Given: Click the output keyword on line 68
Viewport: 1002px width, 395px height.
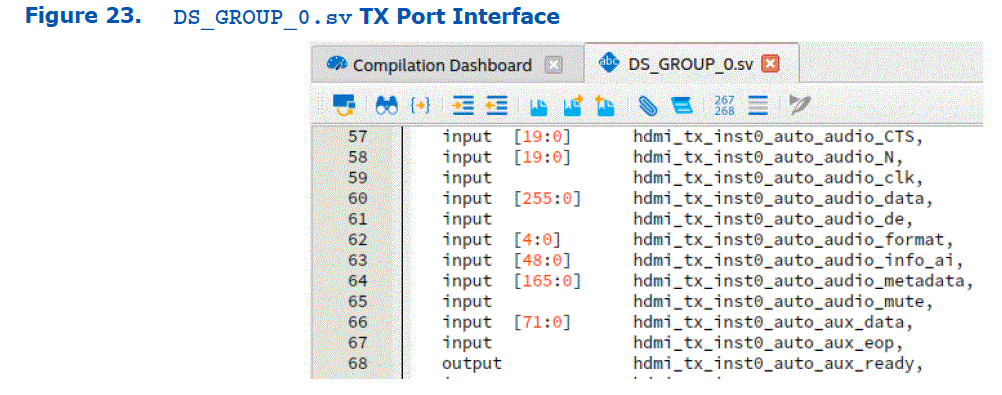Looking at the screenshot, I should pos(472,364).
